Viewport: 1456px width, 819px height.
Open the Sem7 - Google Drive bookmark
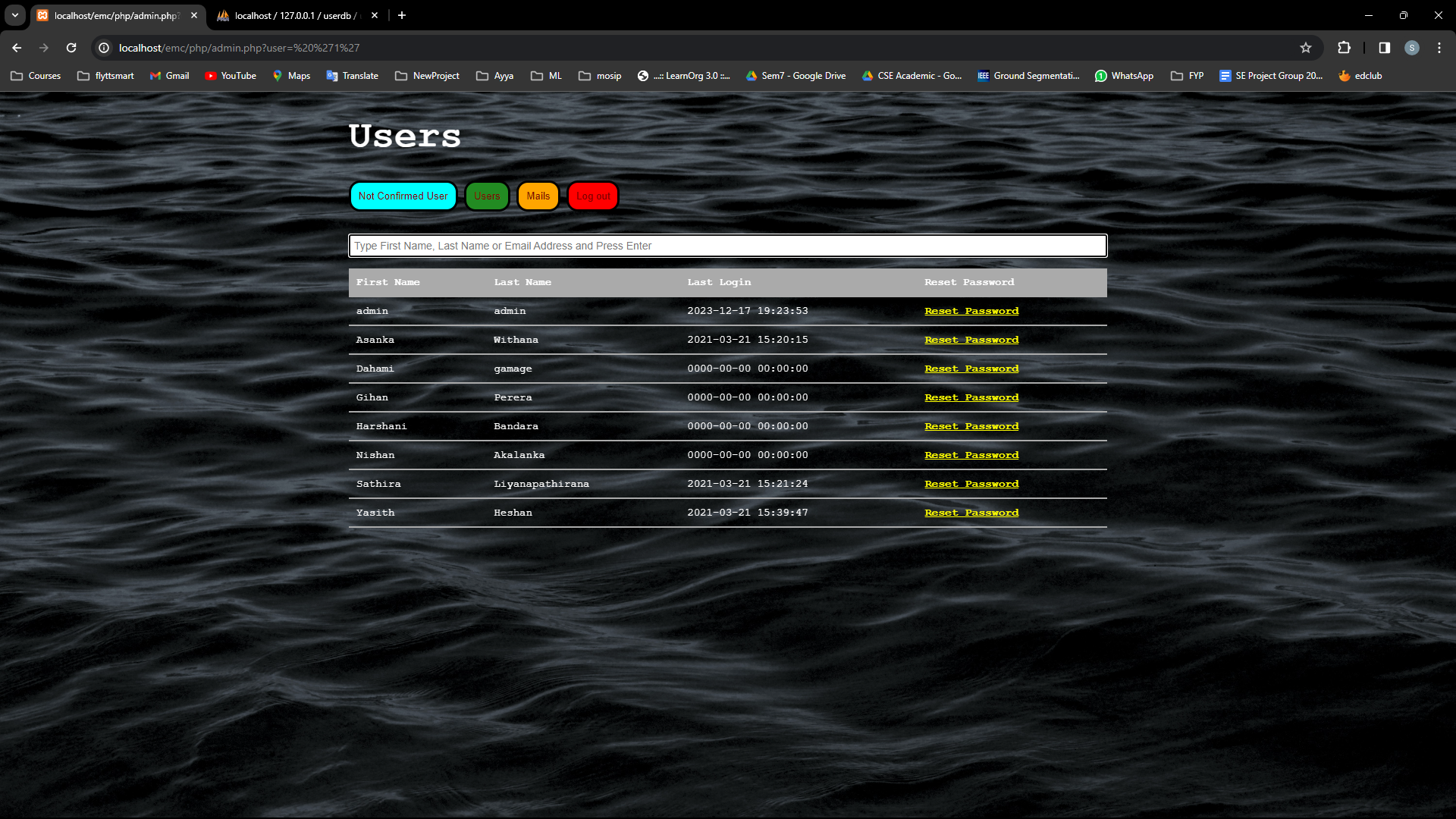tap(795, 76)
